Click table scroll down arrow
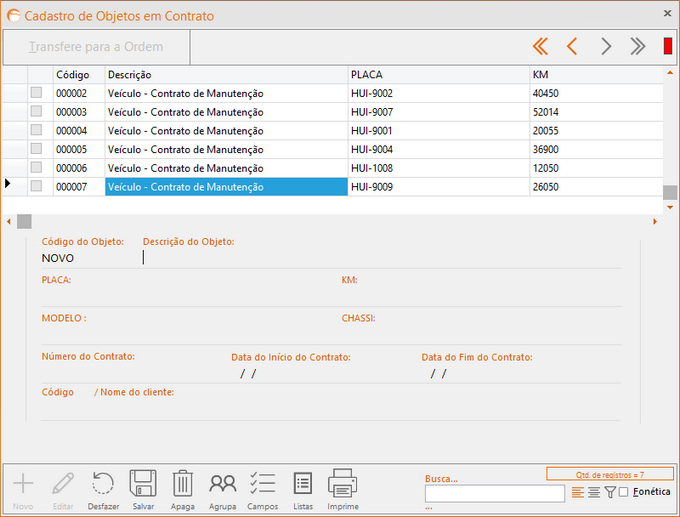The image size is (680, 517). point(670,208)
